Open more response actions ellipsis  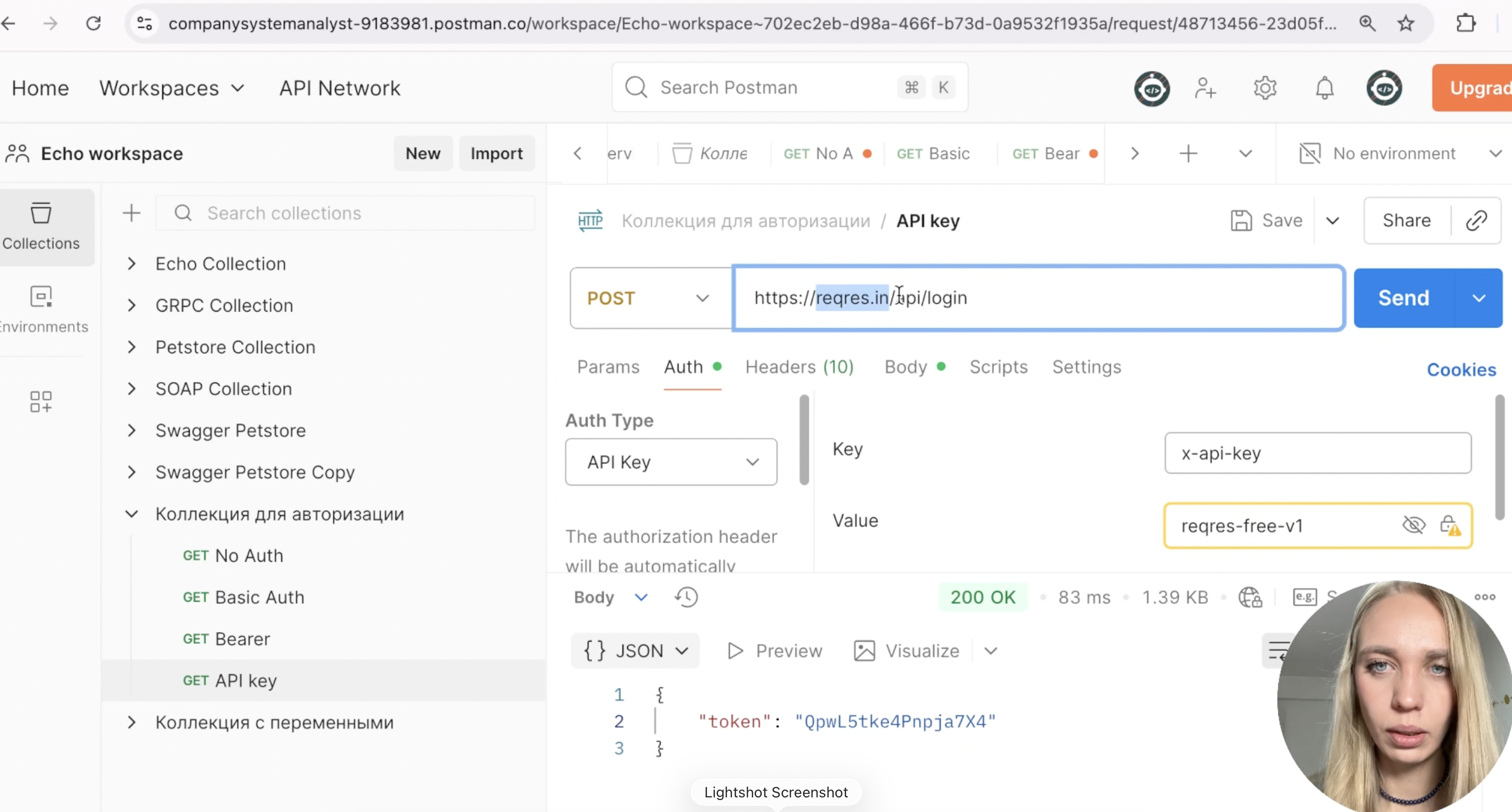(1484, 597)
